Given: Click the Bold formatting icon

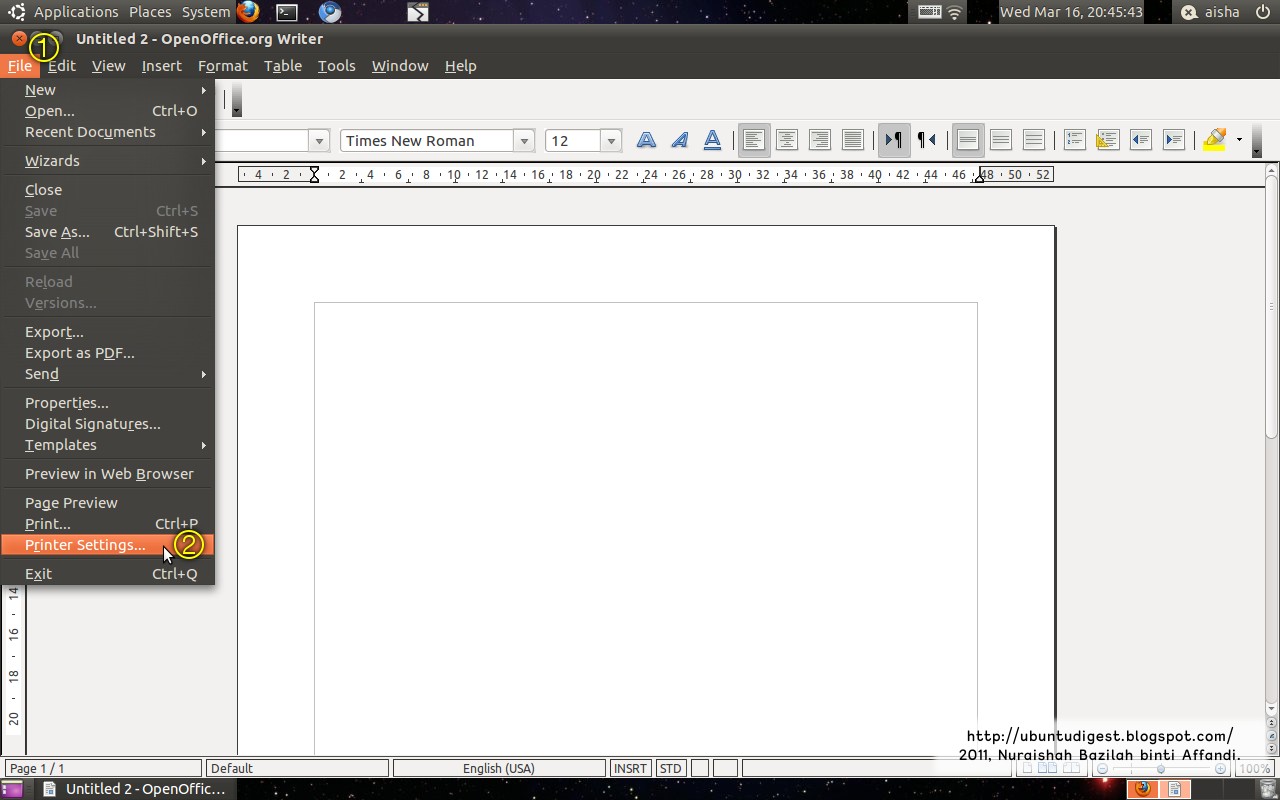Looking at the screenshot, I should (646, 141).
